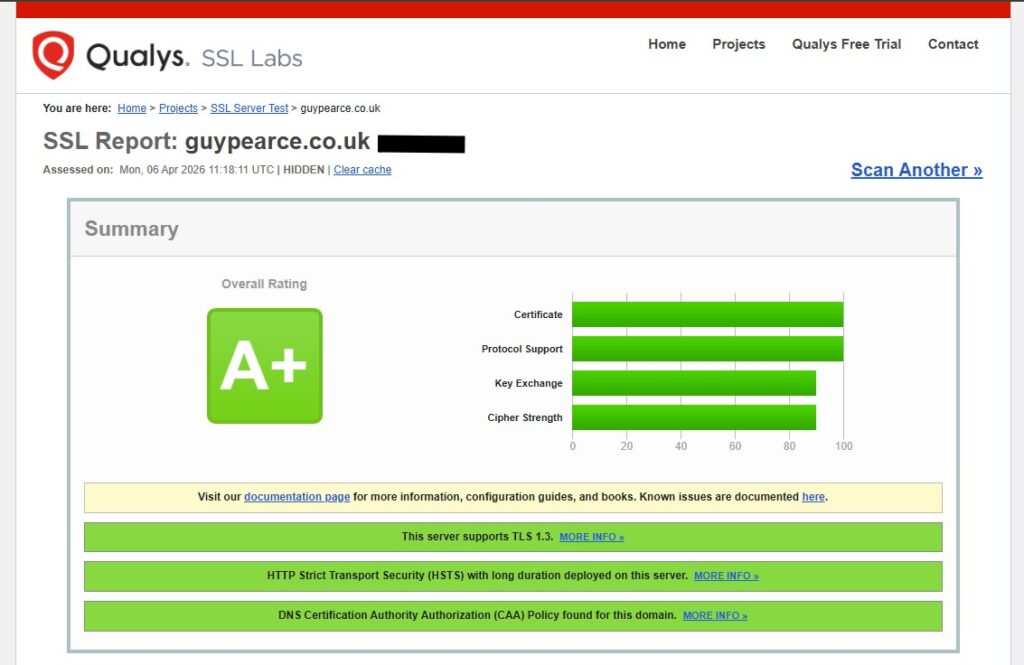Open the Home menu item

[667, 44]
